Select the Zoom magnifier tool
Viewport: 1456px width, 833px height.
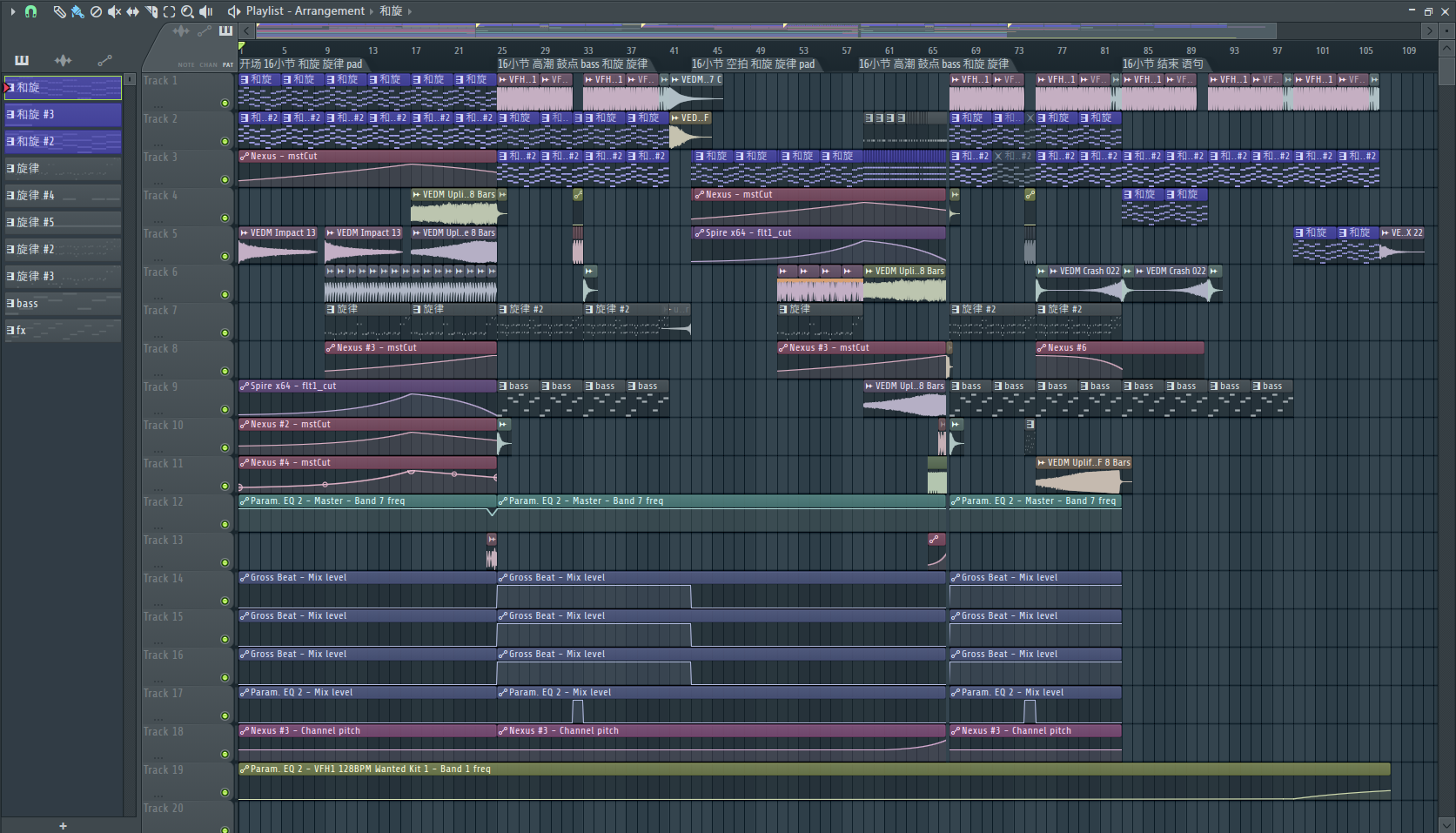[187, 11]
